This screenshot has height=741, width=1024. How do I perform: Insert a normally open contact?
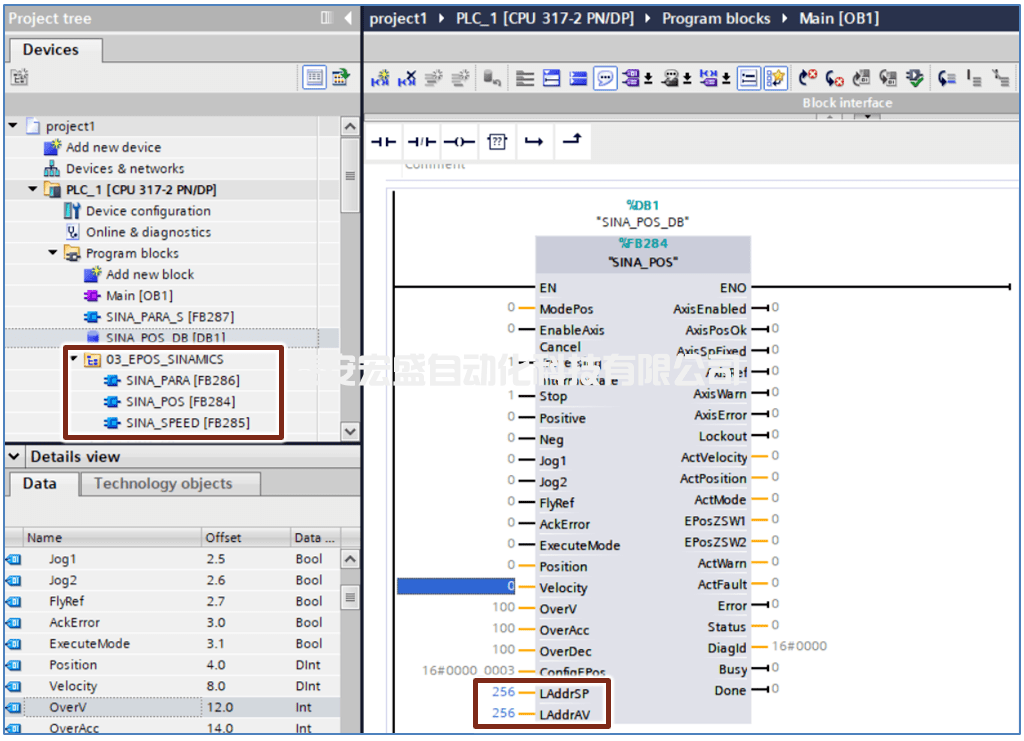coord(384,142)
